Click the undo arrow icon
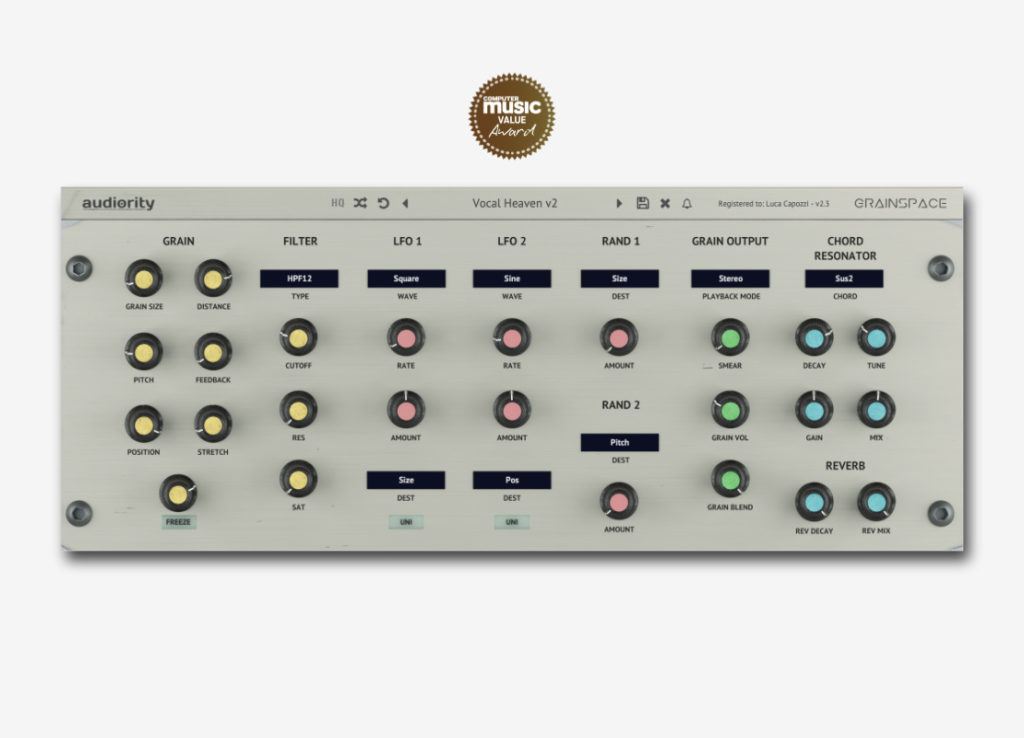 [384, 202]
